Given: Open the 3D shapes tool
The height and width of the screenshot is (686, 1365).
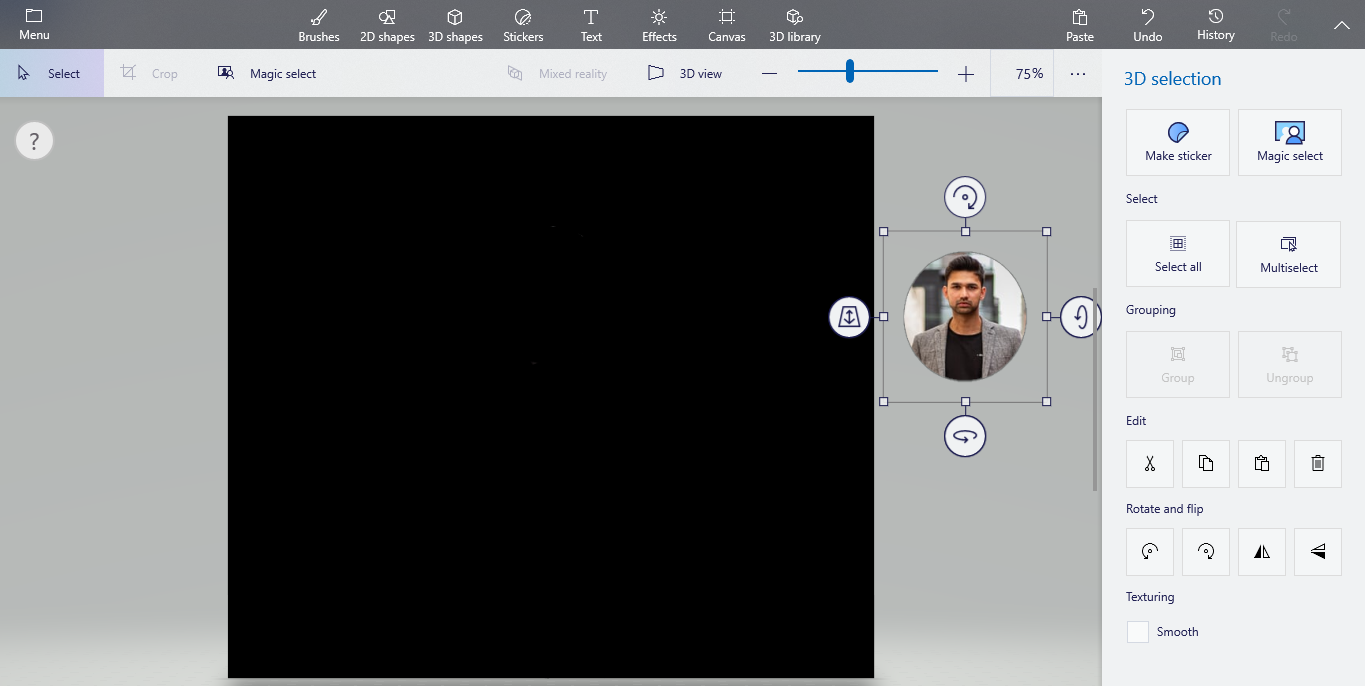Looking at the screenshot, I should (455, 25).
